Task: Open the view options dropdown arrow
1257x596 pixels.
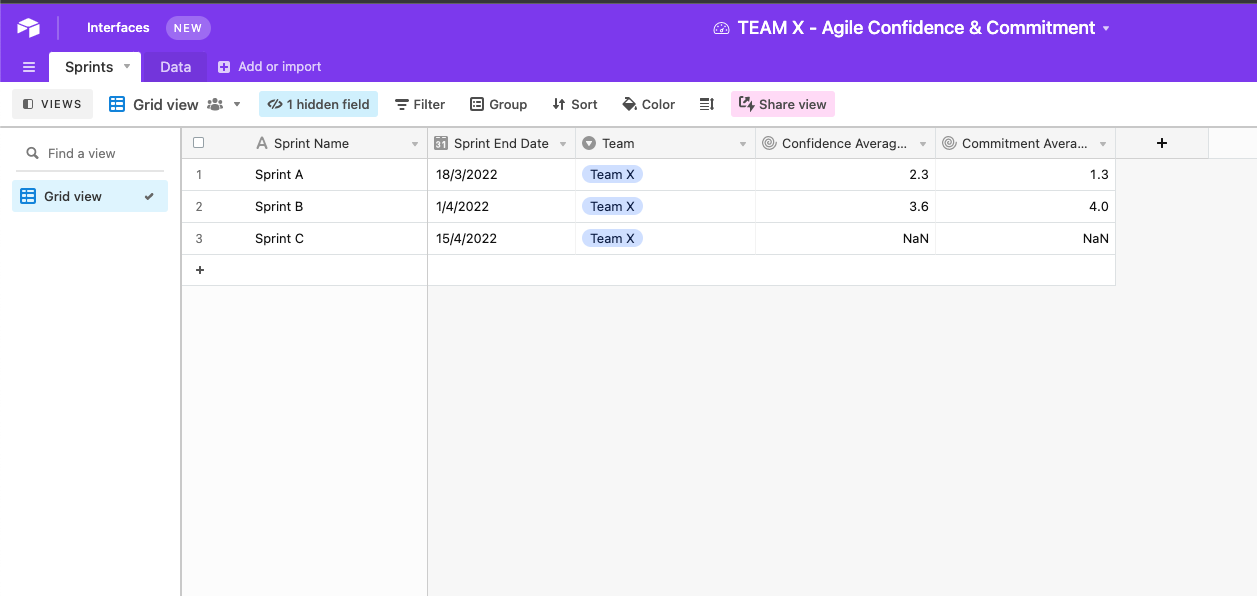Action: tap(237, 104)
